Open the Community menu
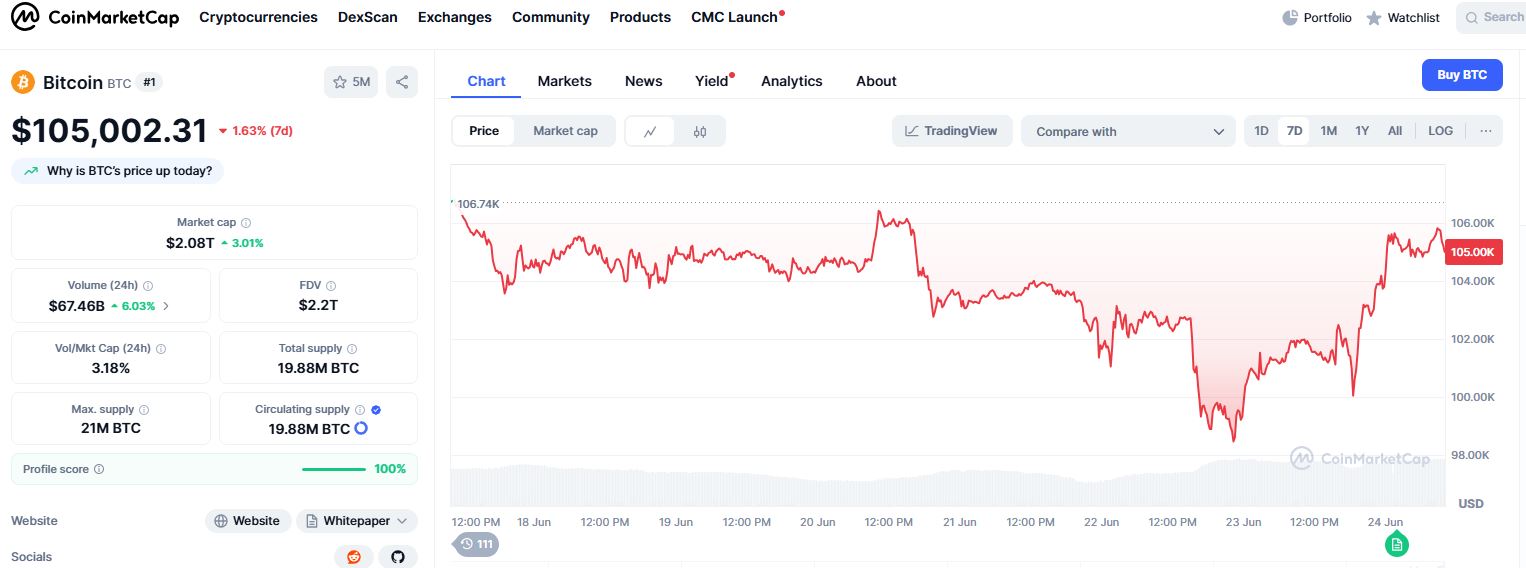The image size is (1526, 568). 551,17
